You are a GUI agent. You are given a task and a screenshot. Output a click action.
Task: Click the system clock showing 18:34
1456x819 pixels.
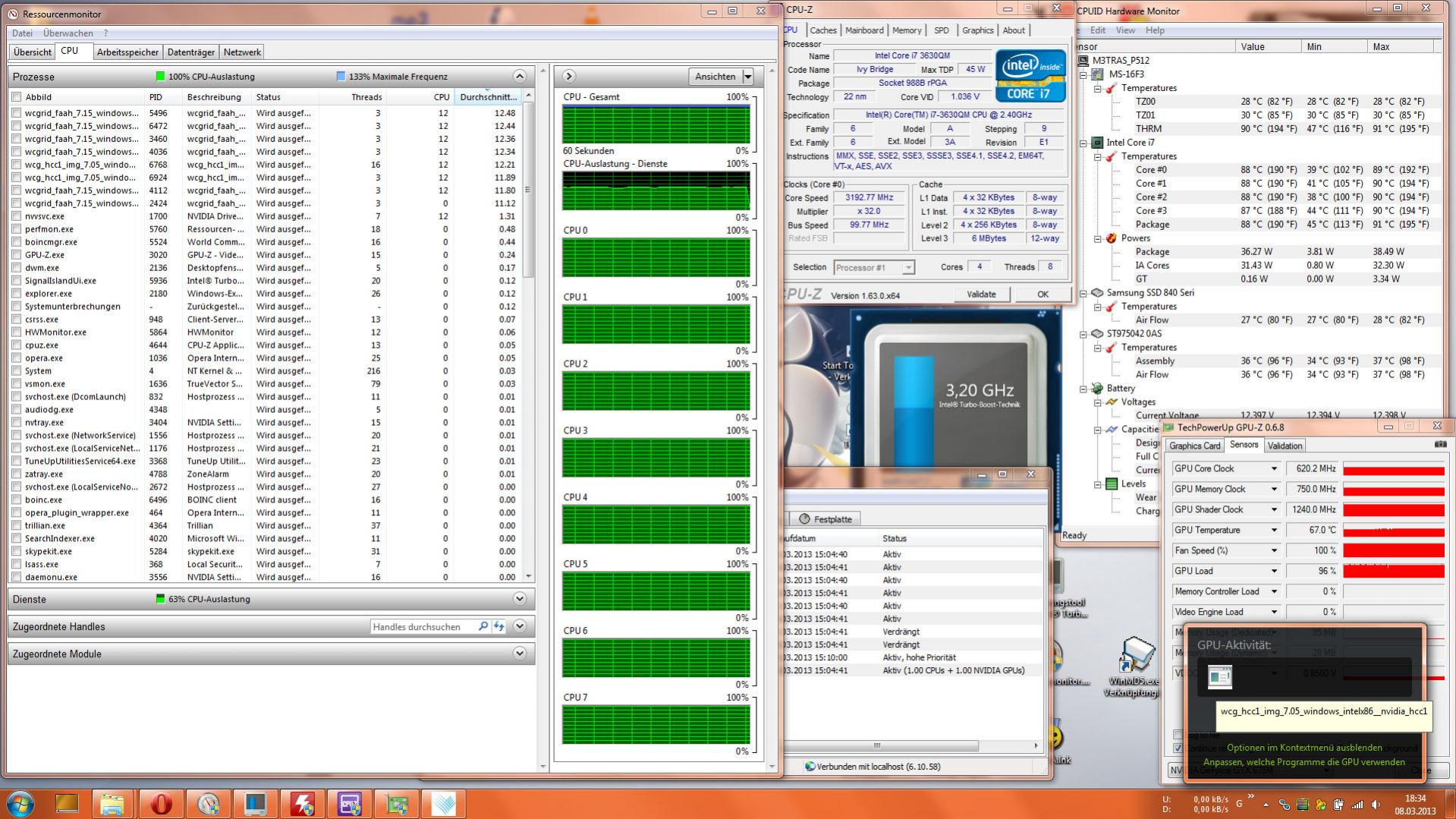pos(1415,799)
